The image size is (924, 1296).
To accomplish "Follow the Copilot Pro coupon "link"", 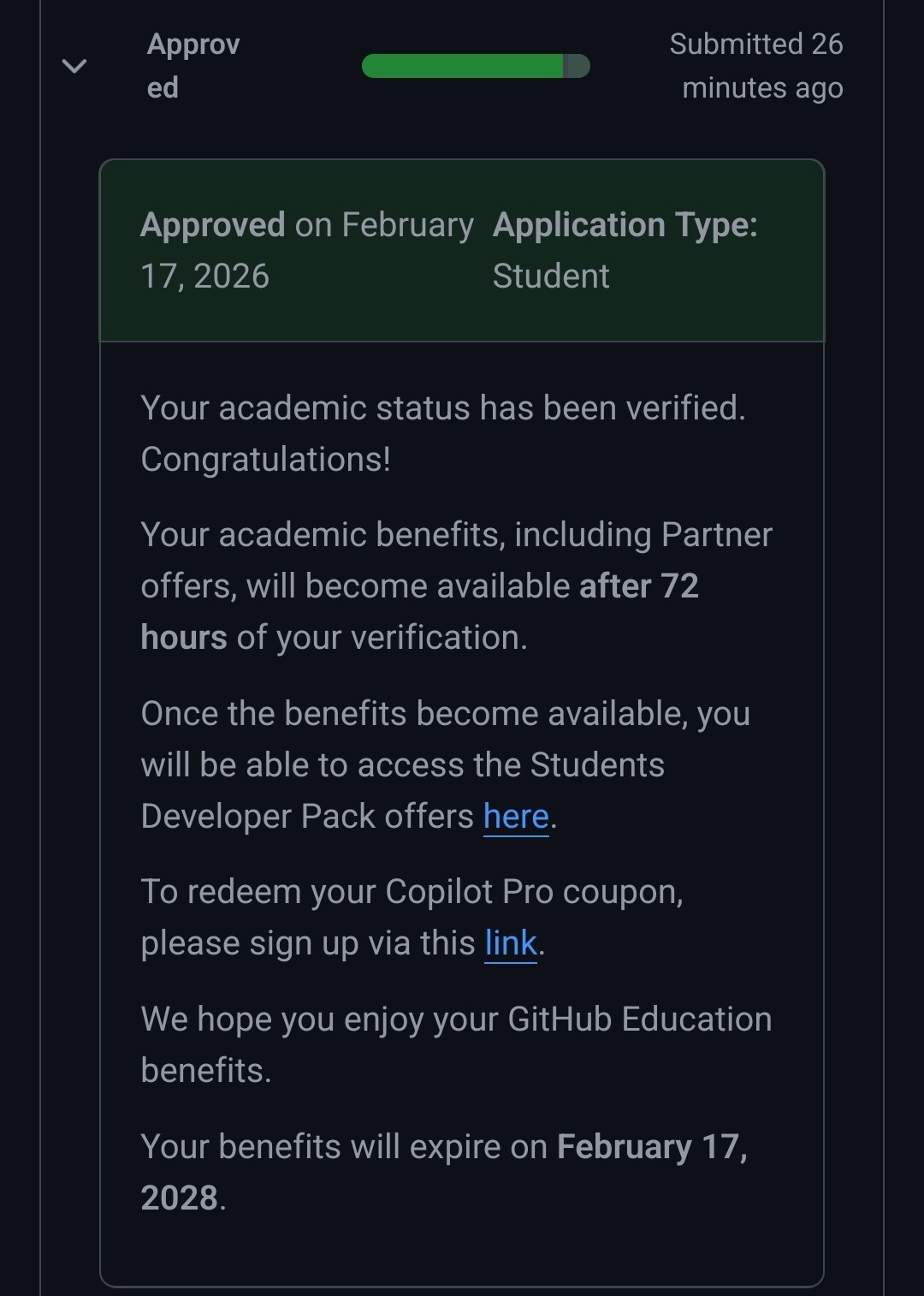I will 511,943.
